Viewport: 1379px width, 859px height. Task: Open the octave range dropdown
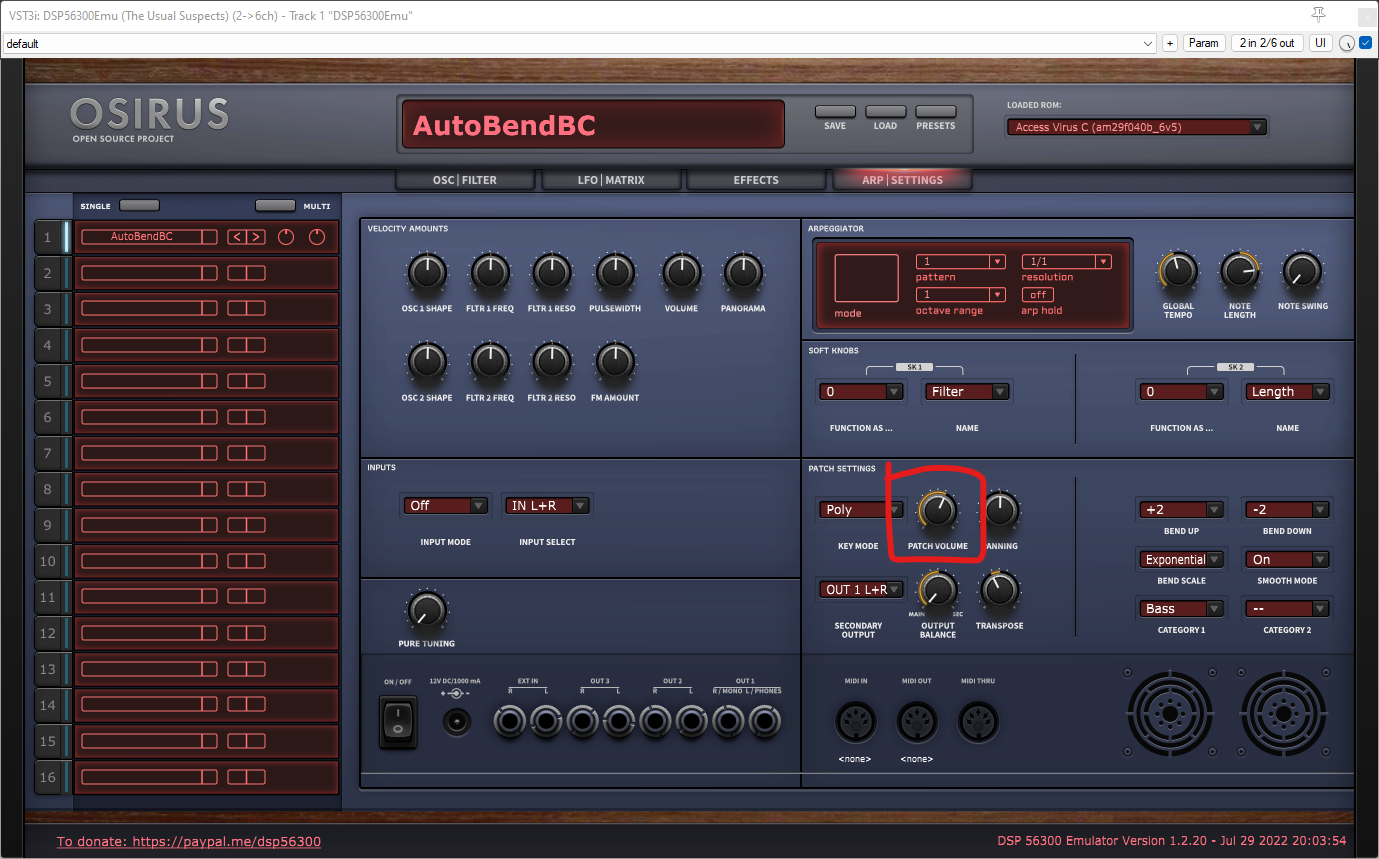coord(961,295)
